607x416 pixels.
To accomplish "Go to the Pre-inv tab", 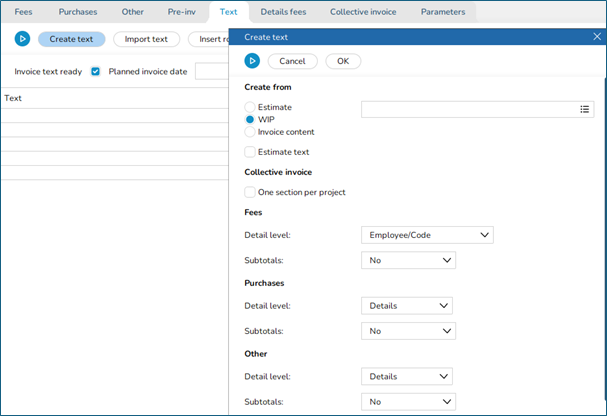I will pyautogui.click(x=183, y=11).
